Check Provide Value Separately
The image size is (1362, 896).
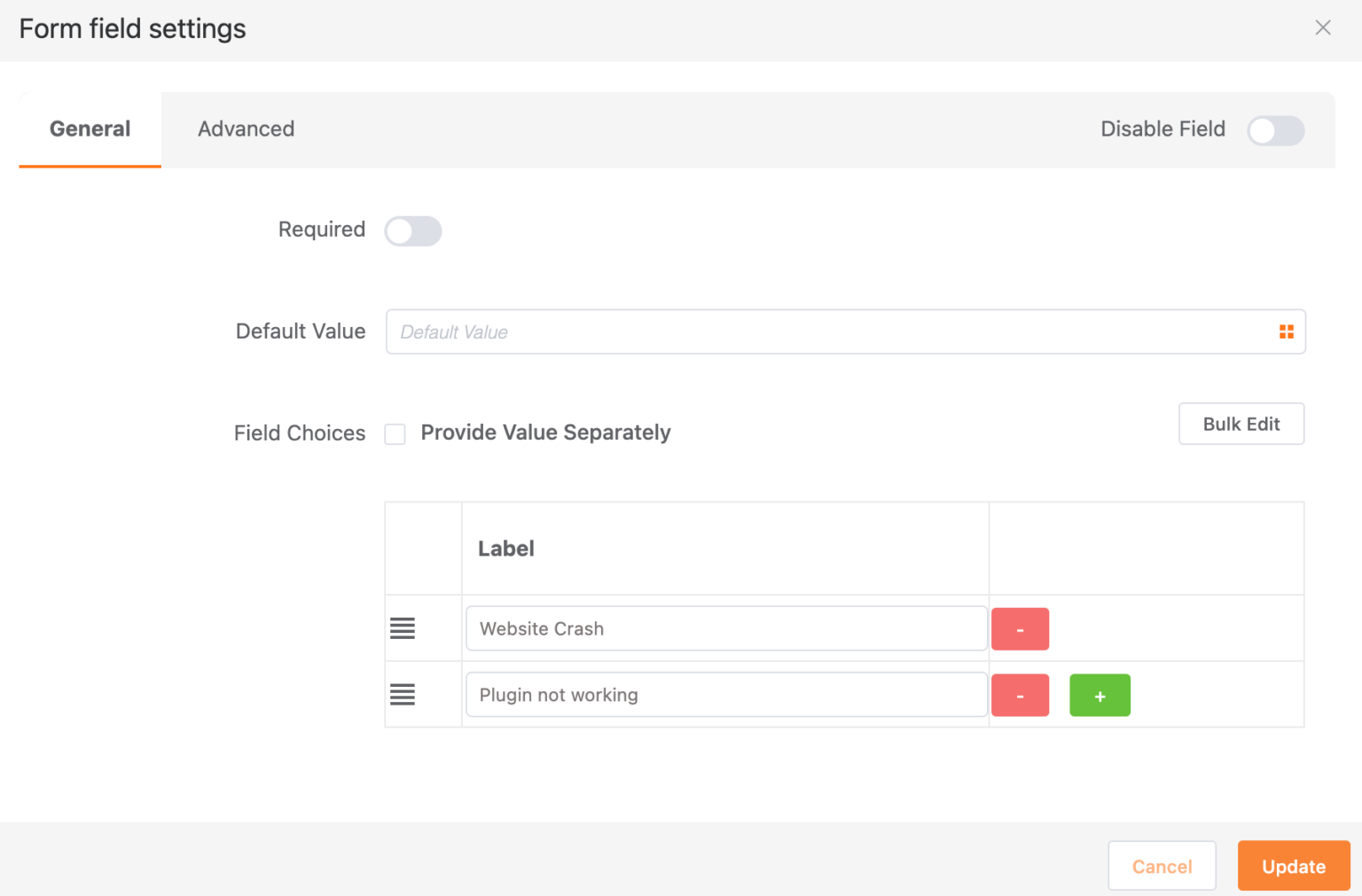coord(395,433)
